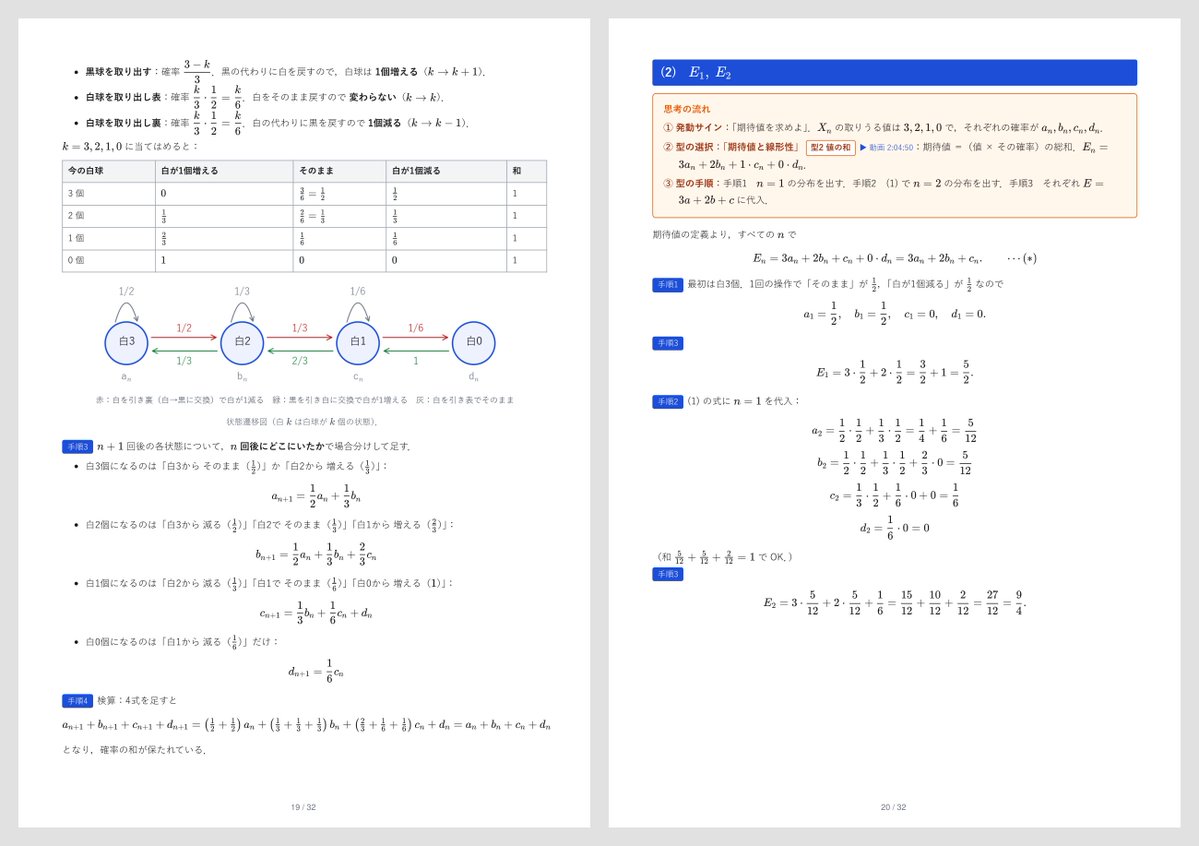Click the 手順3 badge above the E2 equation
This screenshot has width=1199, height=846.
click(667, 574)
